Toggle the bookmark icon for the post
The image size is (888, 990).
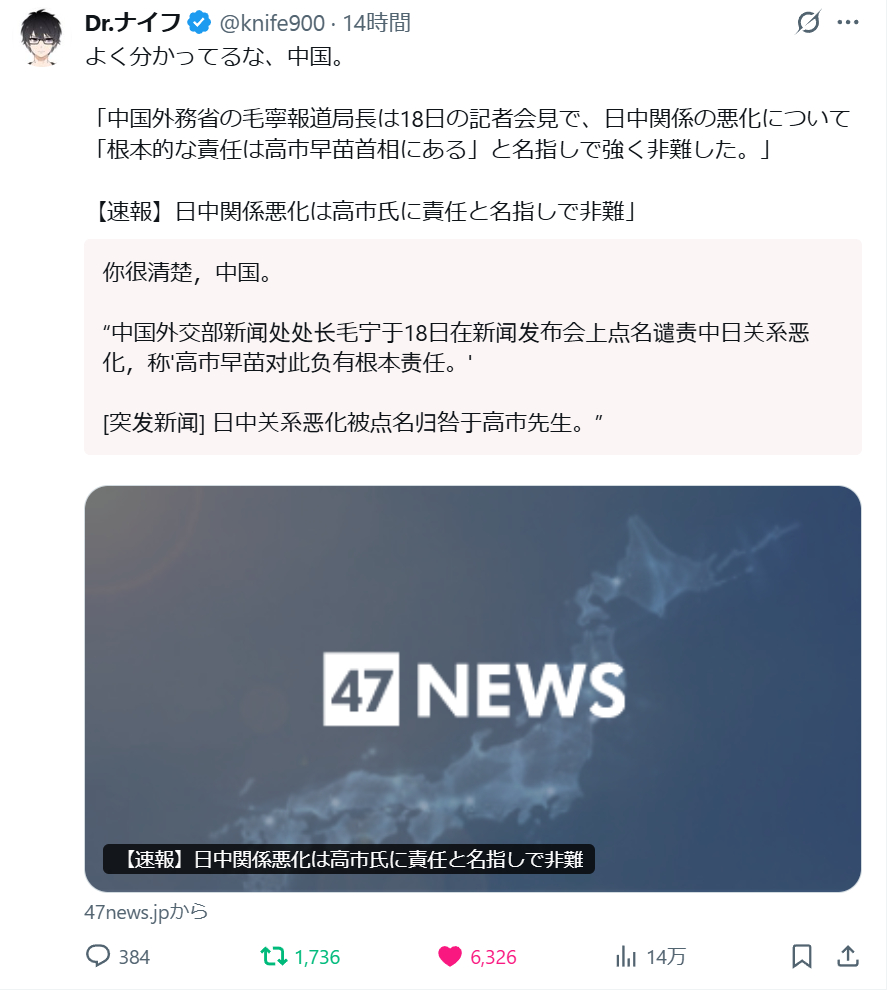(x=801, y=956)
